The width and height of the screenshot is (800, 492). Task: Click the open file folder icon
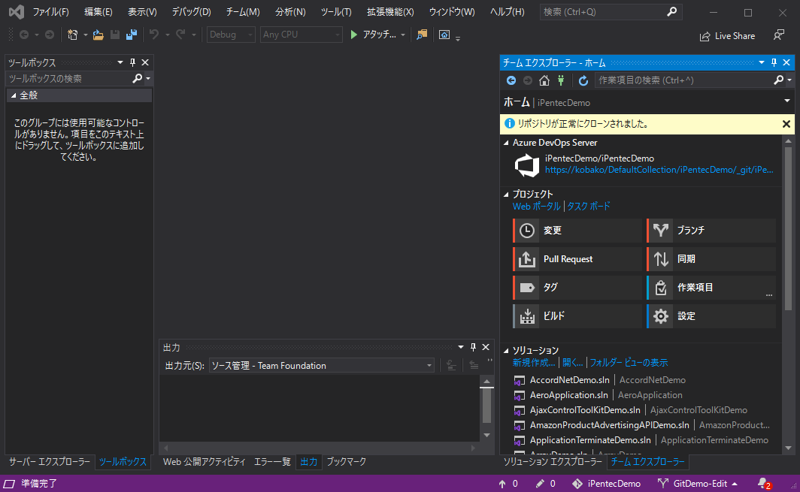[x=98, y=35]
